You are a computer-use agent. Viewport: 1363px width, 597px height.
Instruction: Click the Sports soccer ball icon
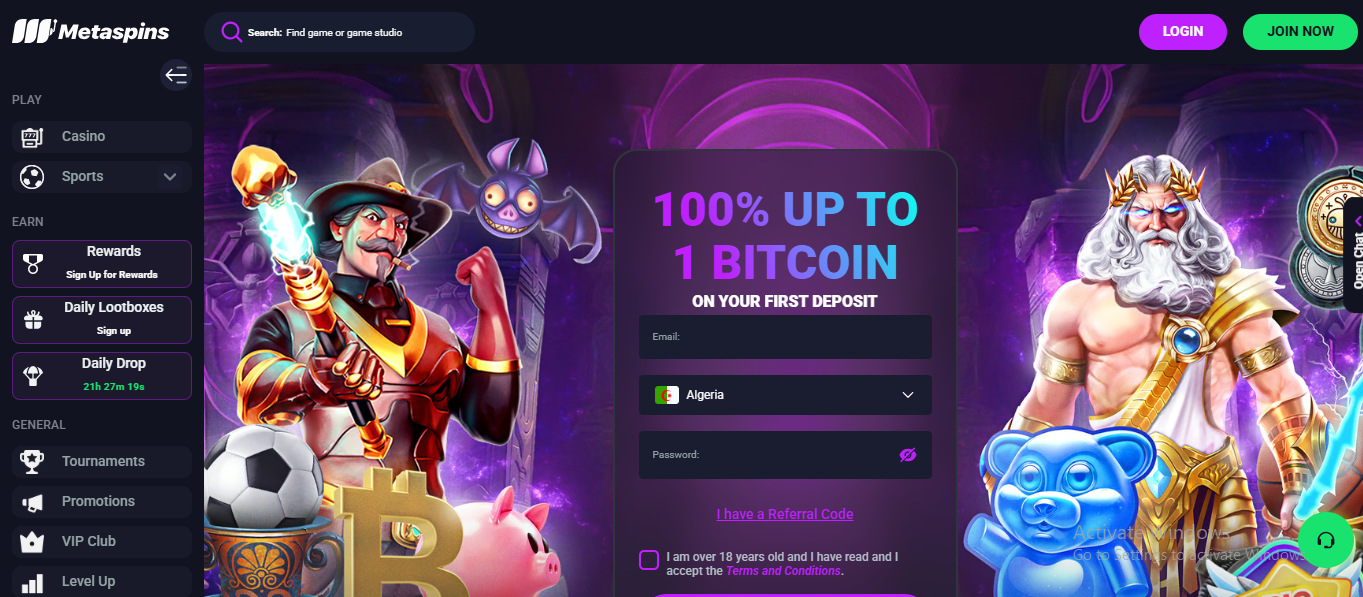pos(32,177)
